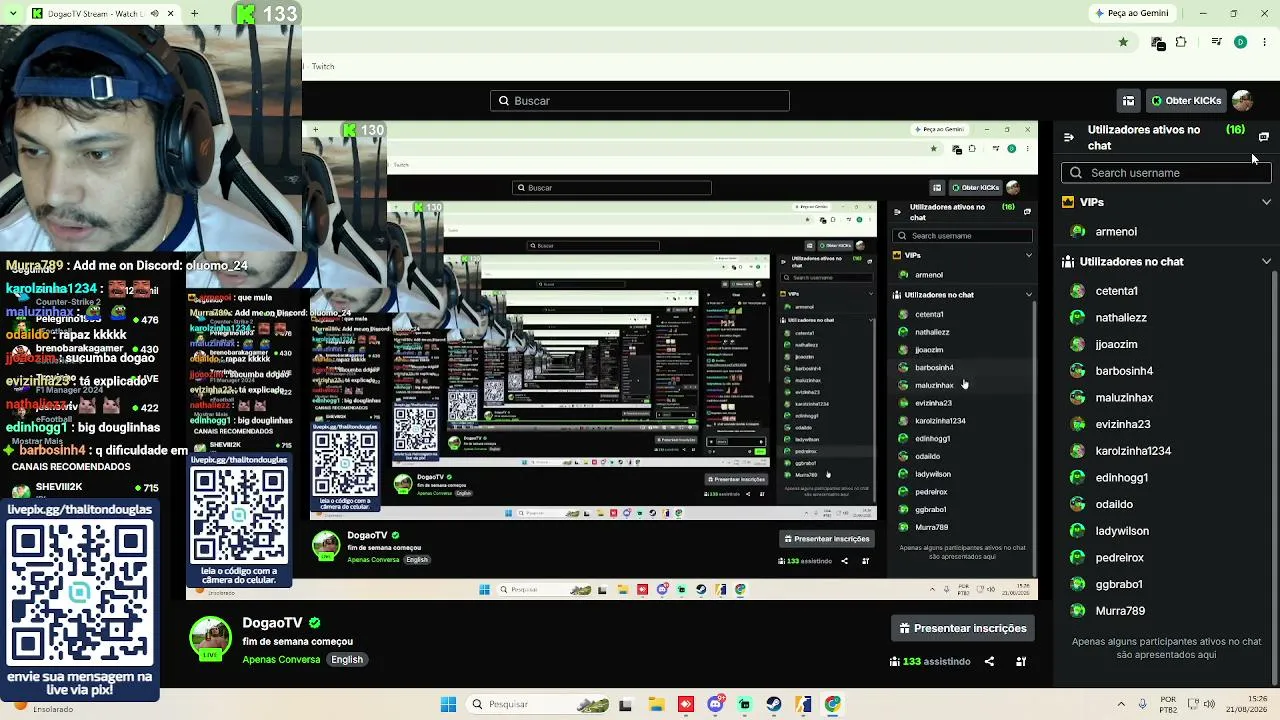The height and width of the screenshot is (720, 1280).
Task: Open Steam from the taskbar
Action: pyautogui.click(x=774, y=705)
